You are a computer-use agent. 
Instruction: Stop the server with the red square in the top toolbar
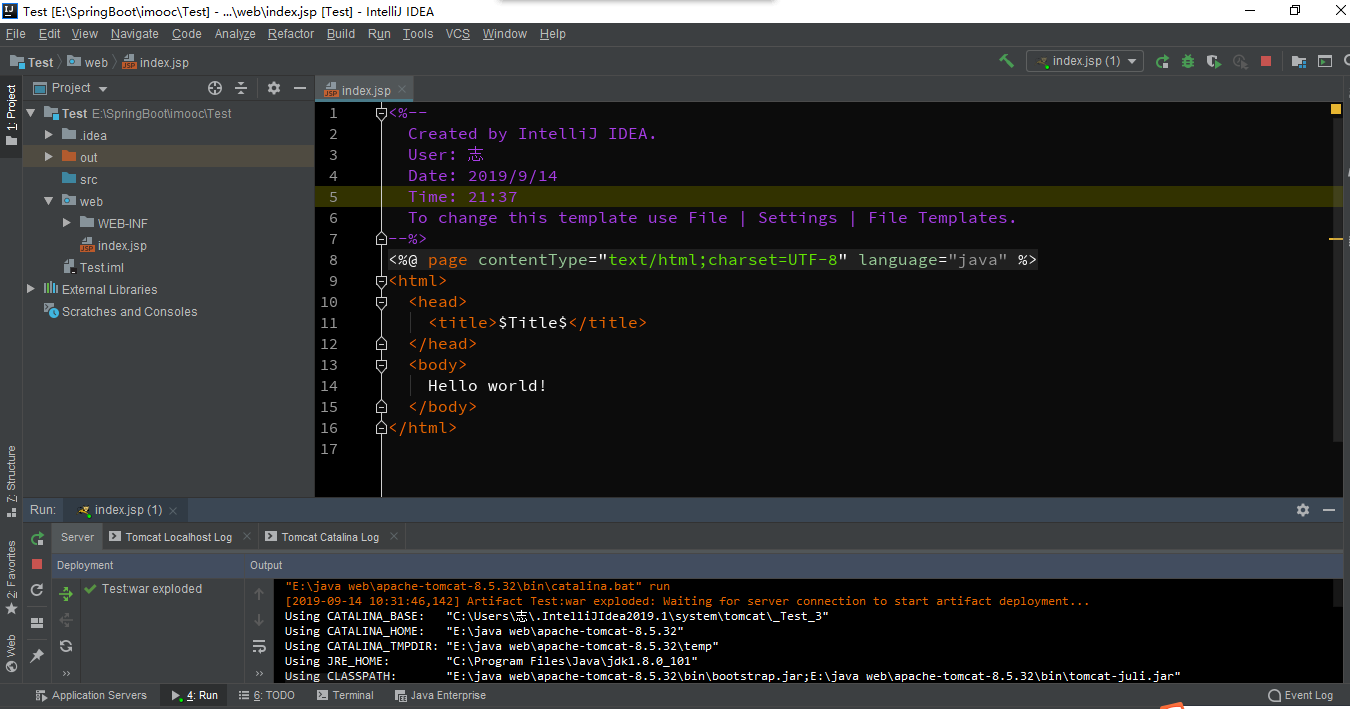point(1266,61)
